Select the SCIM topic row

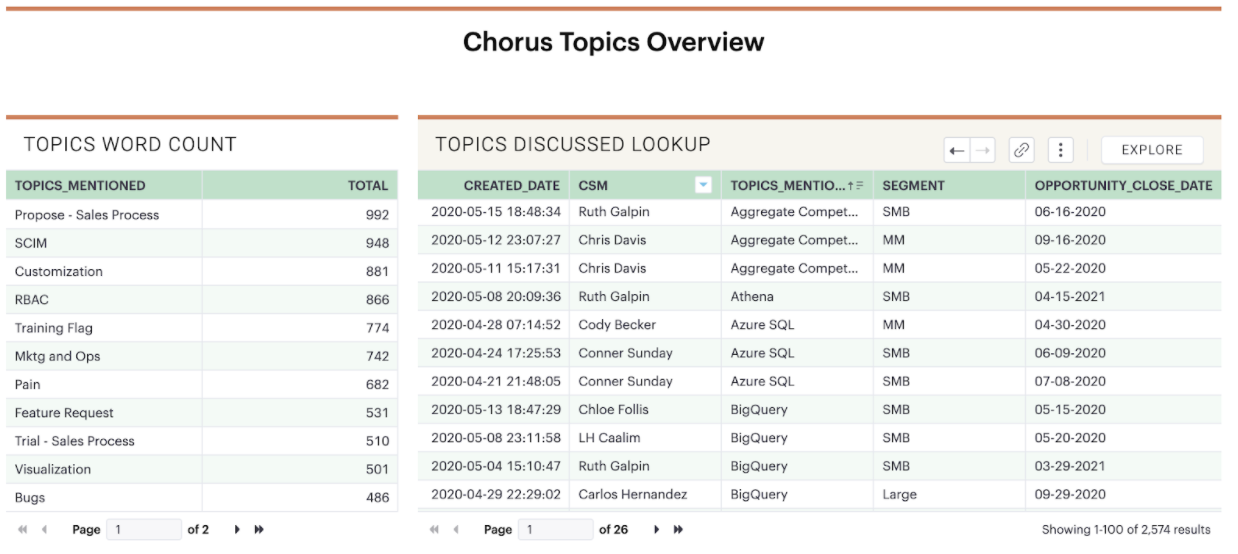coord(202,243)
